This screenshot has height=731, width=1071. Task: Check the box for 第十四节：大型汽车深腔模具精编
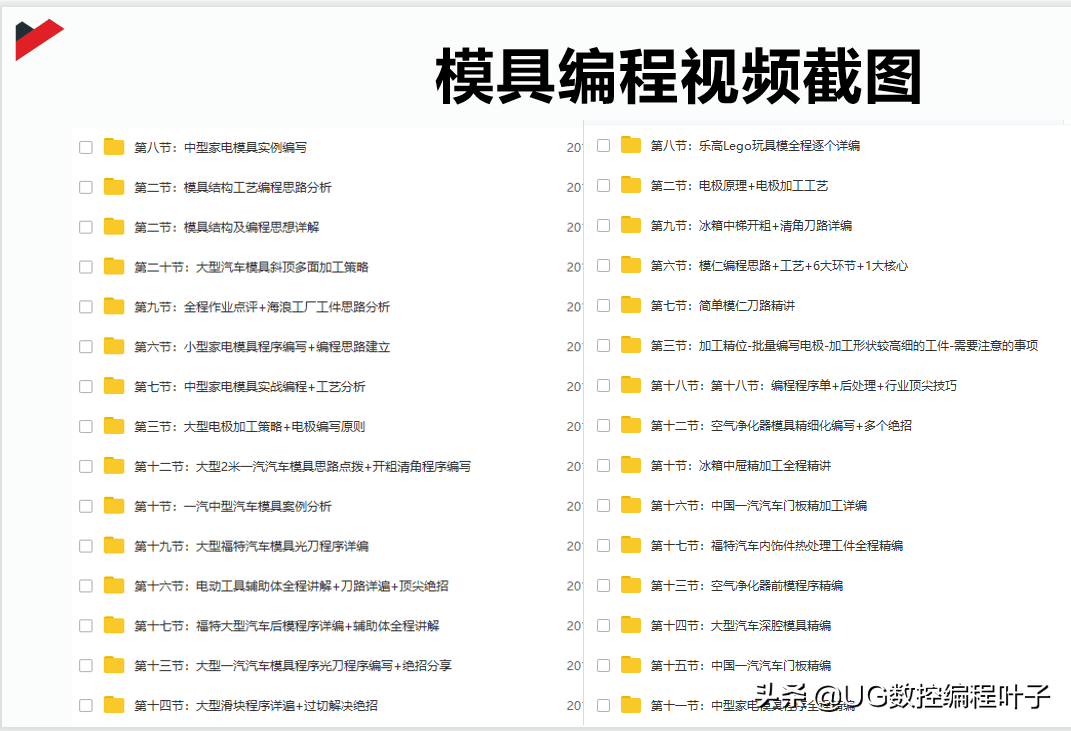click(x=603, y=625)
